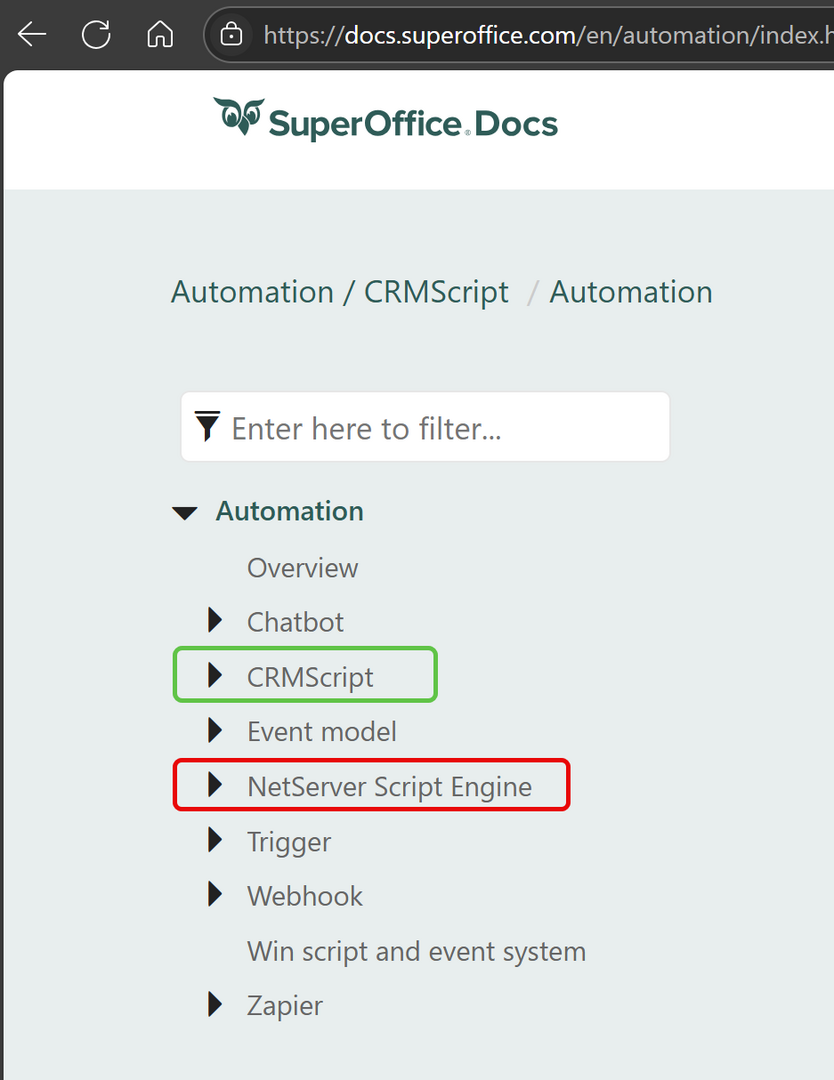The image size is (834, 1080).
Task: Expand the Zapier node arrow
Action: tap(216, 1004)
